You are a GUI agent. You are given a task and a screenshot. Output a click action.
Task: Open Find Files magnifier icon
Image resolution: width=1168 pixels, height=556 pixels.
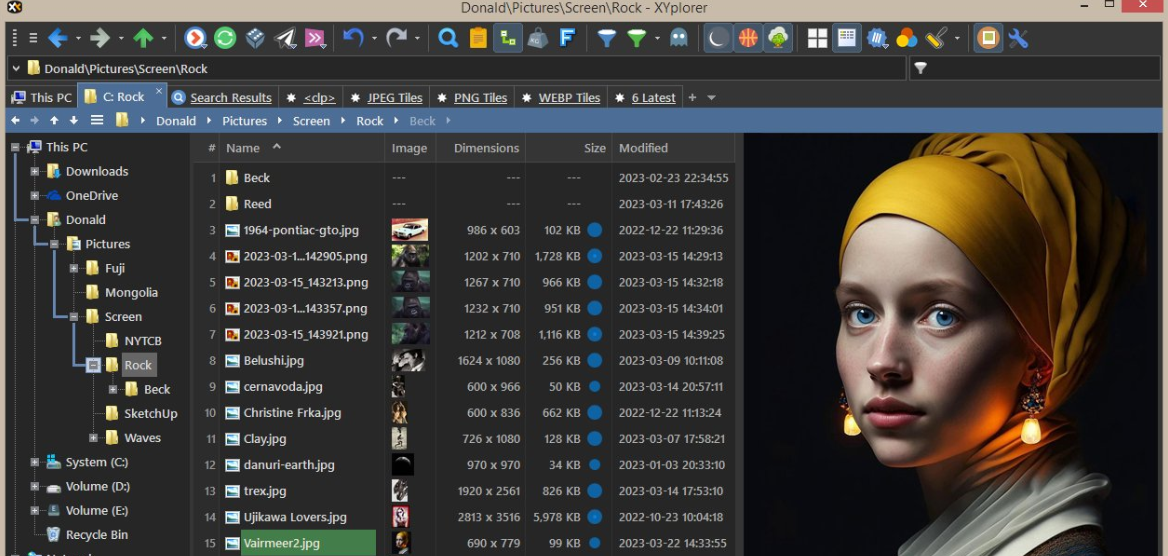coord(448,38)
